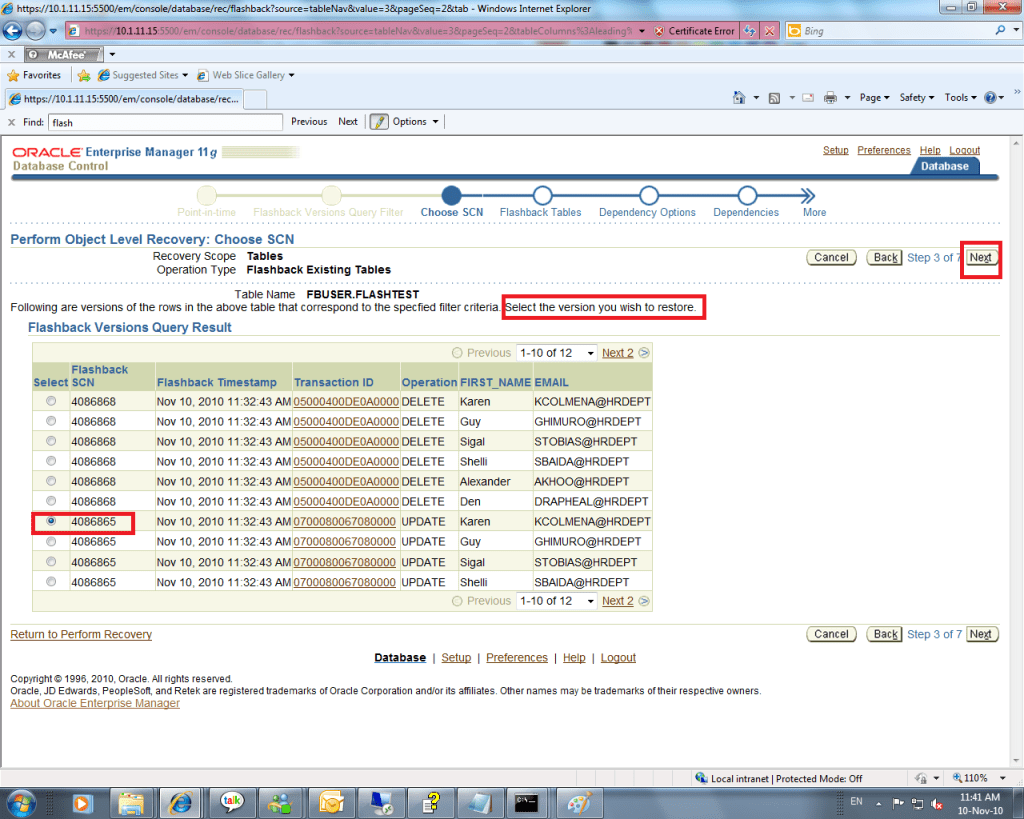Open the Page menu
Viewport: 1024px width, 819px height.
coord(871,98)
